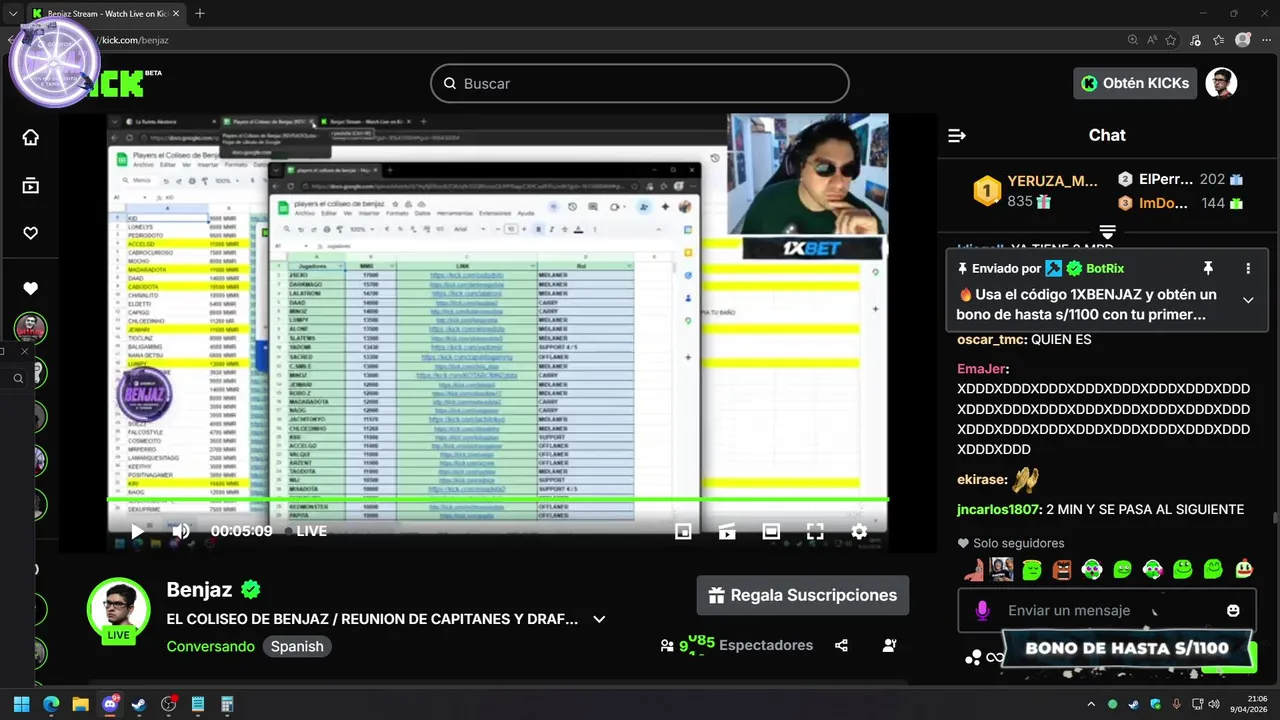The height and width of the screenshot is (720, 1280).
Task: Click ElPerr second place gifter
Action: 1180,179
